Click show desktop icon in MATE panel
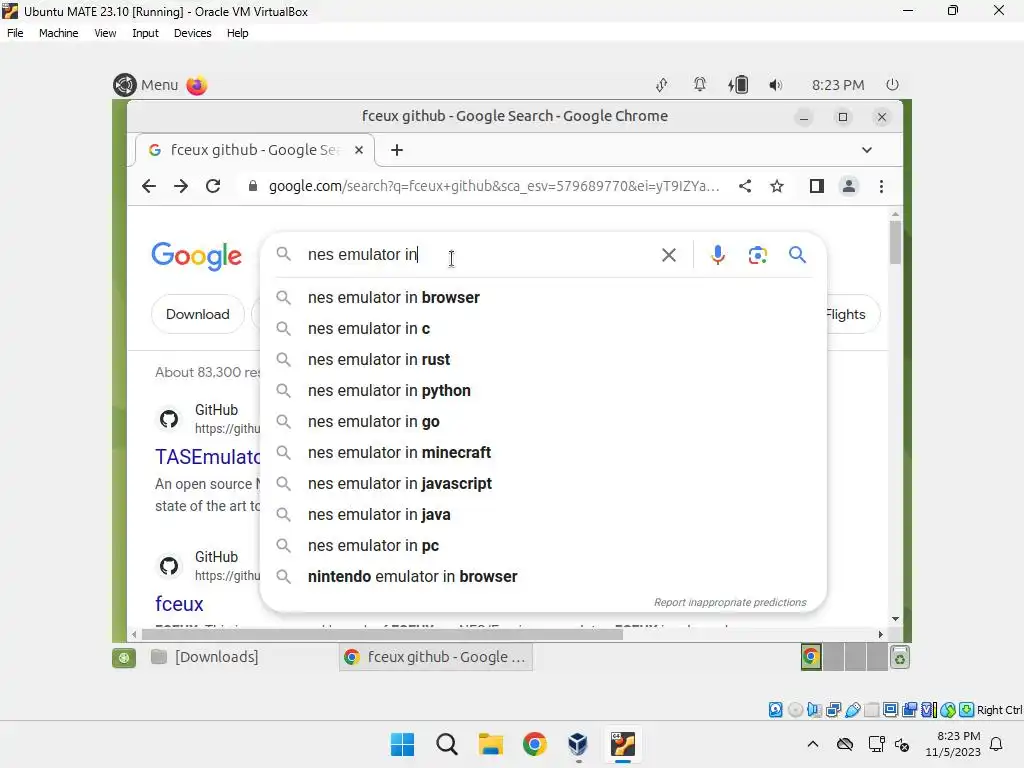1024x768 pixels. pyautogui.click(x=123, y=657)
